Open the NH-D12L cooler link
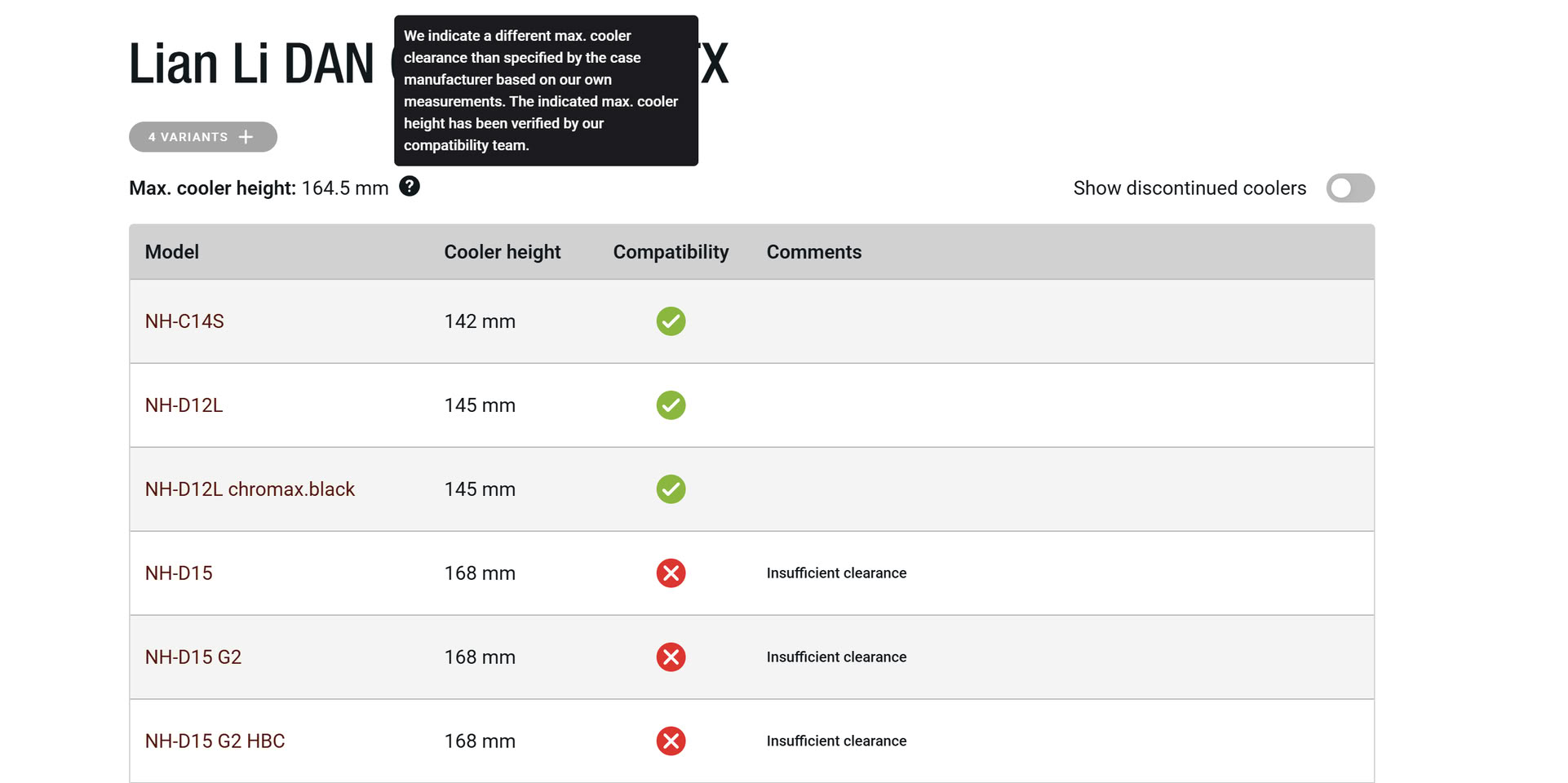1568x783 pixels. pos(184,405)
